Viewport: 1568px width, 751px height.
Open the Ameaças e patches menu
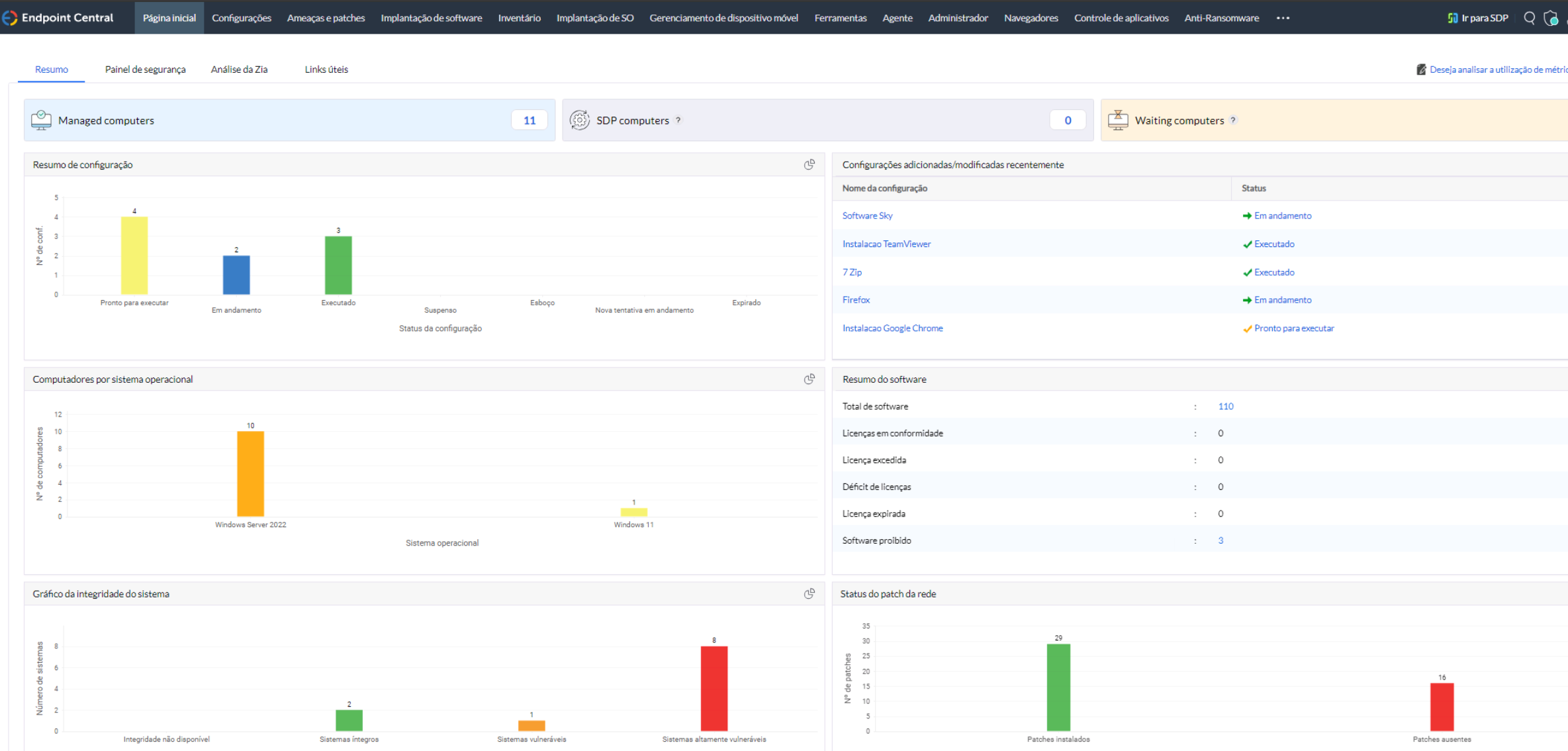tap(326, 18)
